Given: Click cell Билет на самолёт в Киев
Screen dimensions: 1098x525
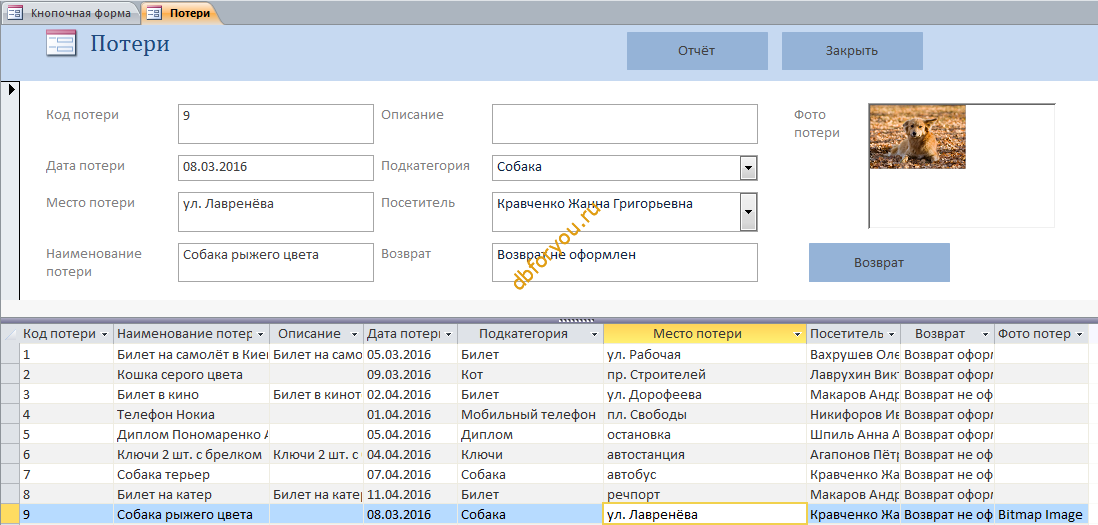Looking at the screenshot, I should (x=192, y=354).
